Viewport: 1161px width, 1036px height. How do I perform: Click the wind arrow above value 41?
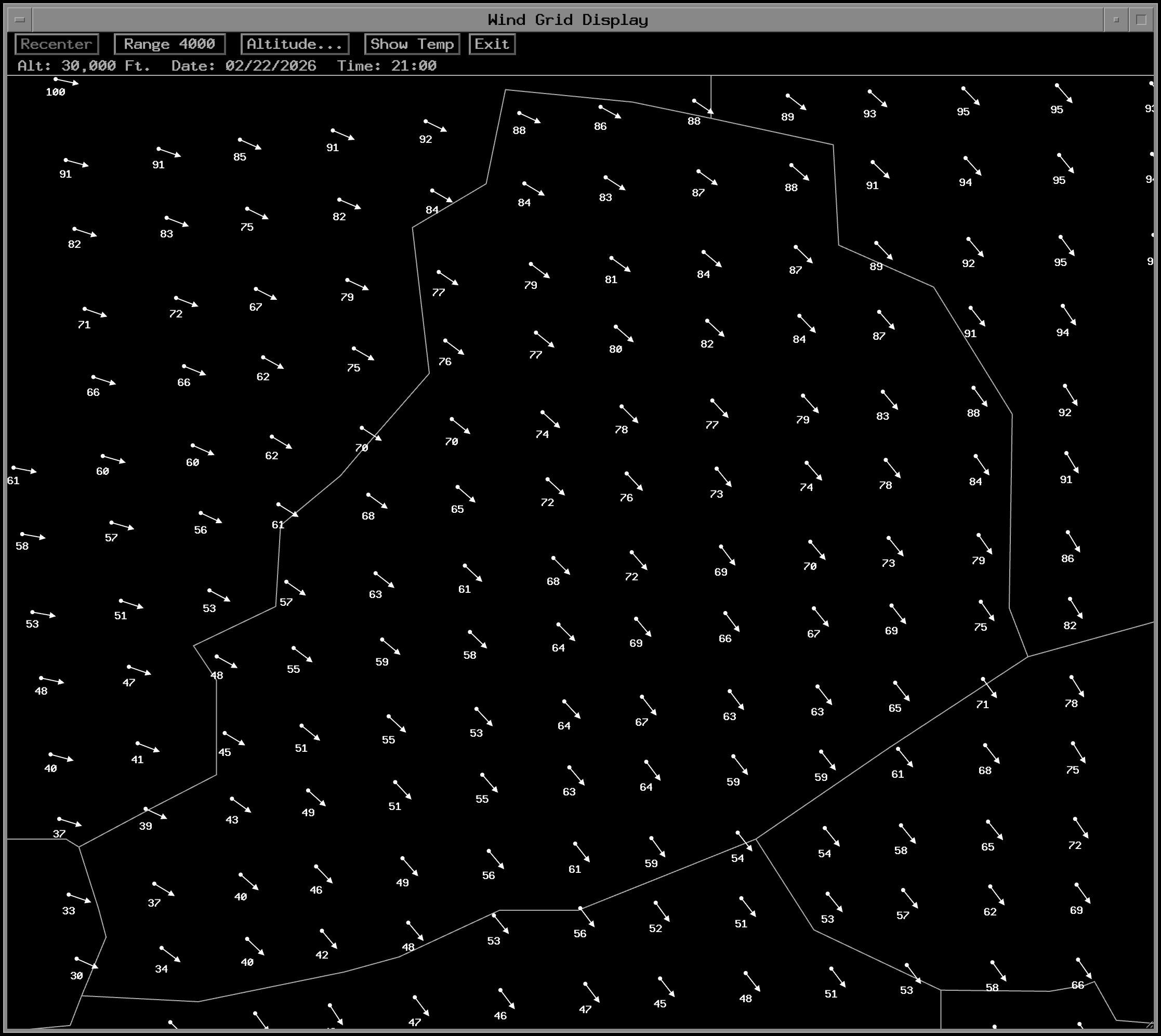pyautogui.click(x=148, y=747)
